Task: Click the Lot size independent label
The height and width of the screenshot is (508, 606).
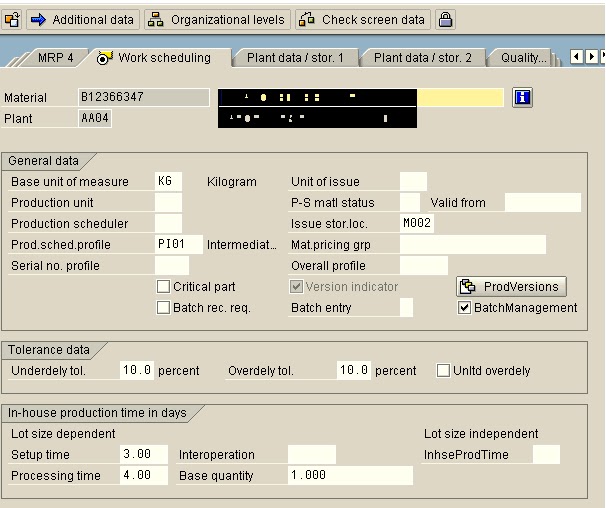Action: point(481,433)
